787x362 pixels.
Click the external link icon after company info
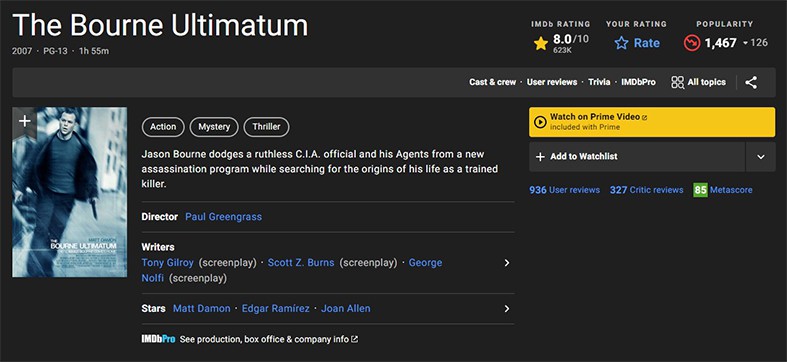tap(355, 339)
